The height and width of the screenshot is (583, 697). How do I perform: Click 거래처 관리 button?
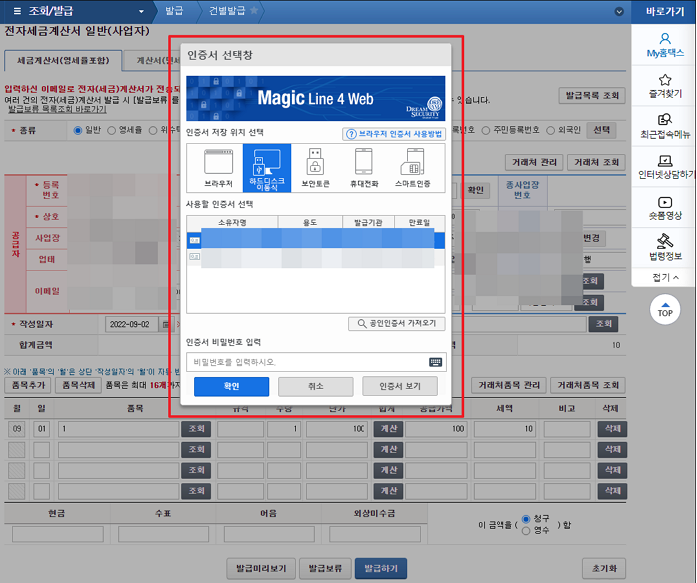click(534, 163)
